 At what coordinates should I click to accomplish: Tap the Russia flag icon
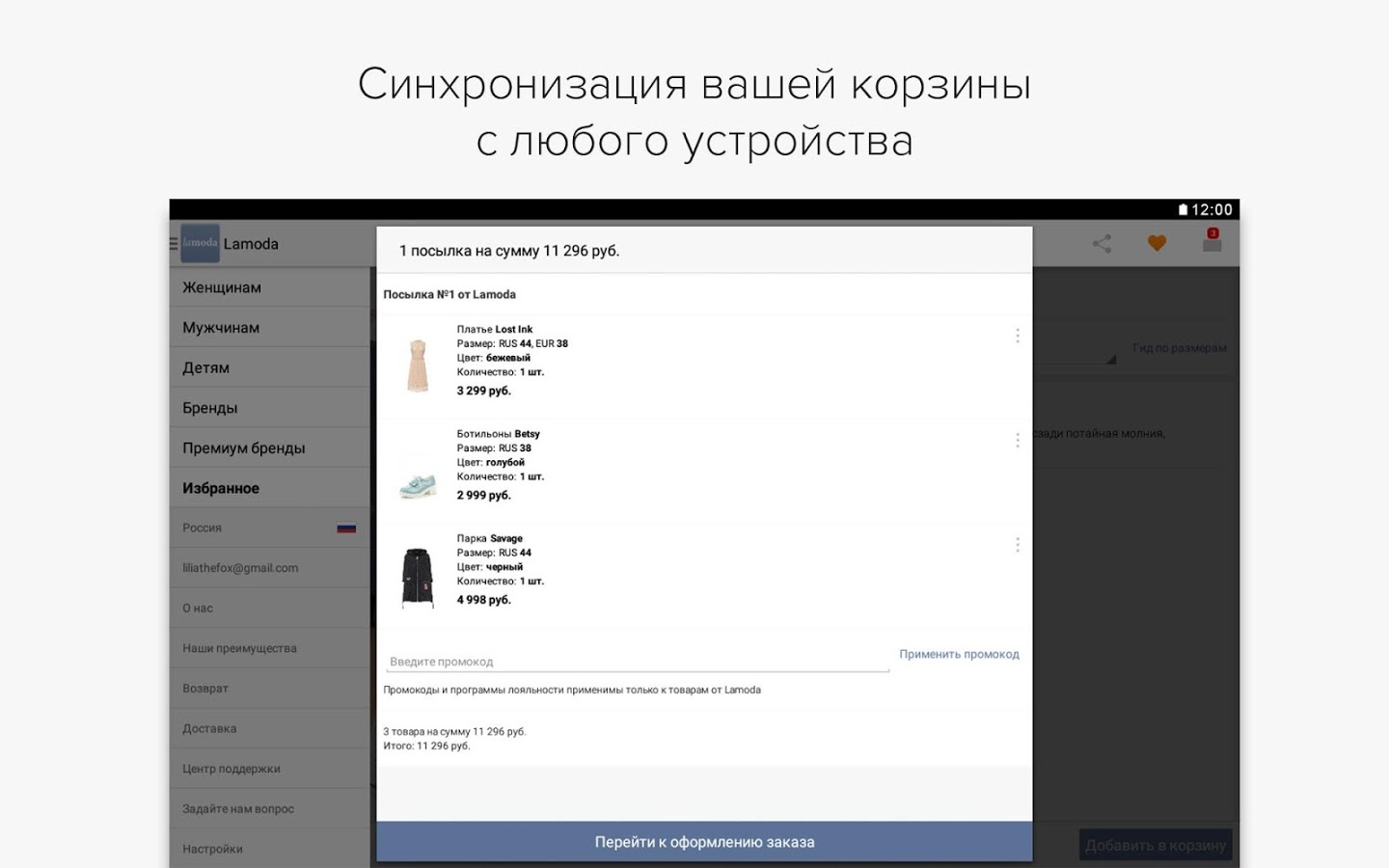tap(346, 529)
